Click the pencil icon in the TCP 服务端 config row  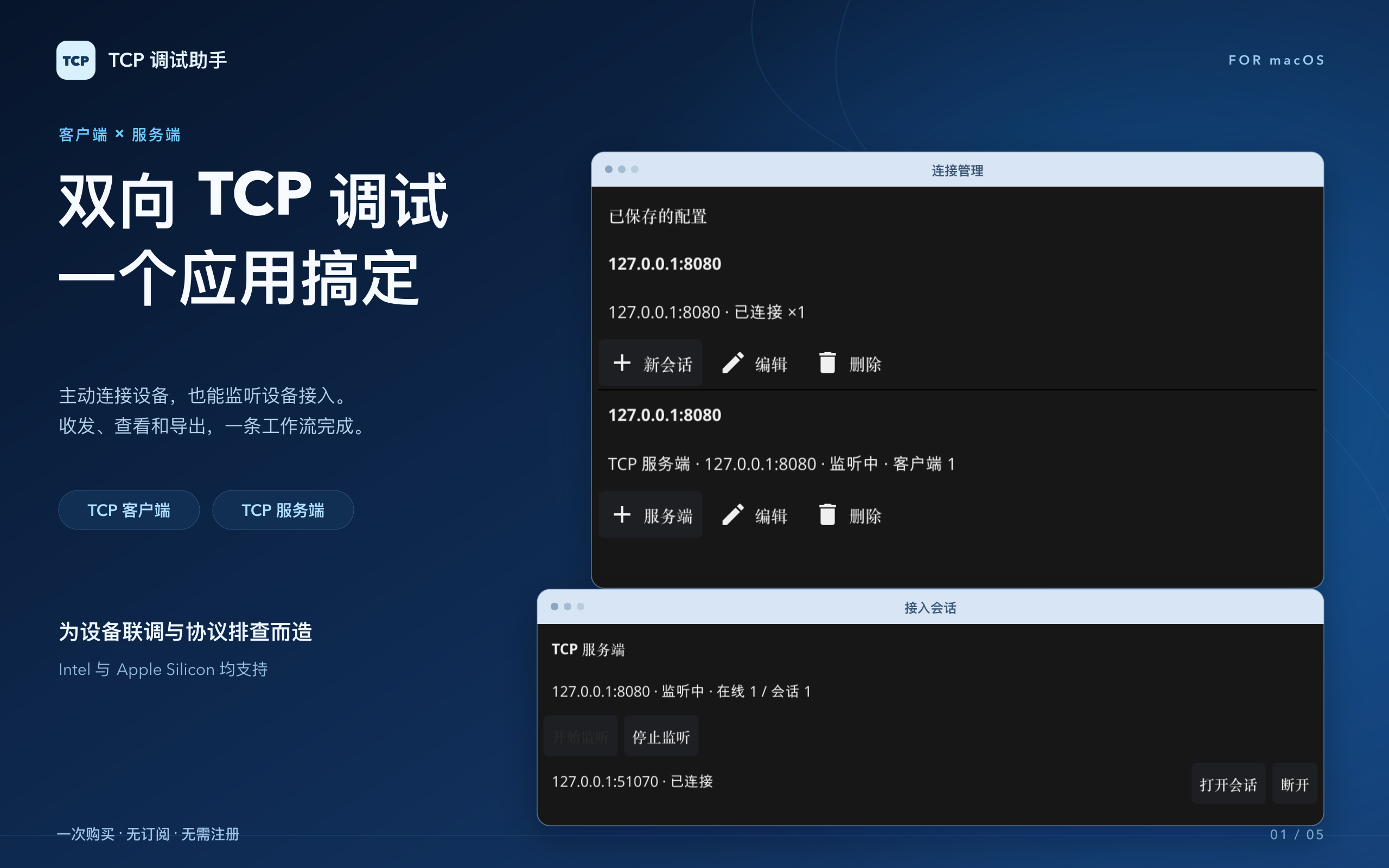click(x=732, y=514)
